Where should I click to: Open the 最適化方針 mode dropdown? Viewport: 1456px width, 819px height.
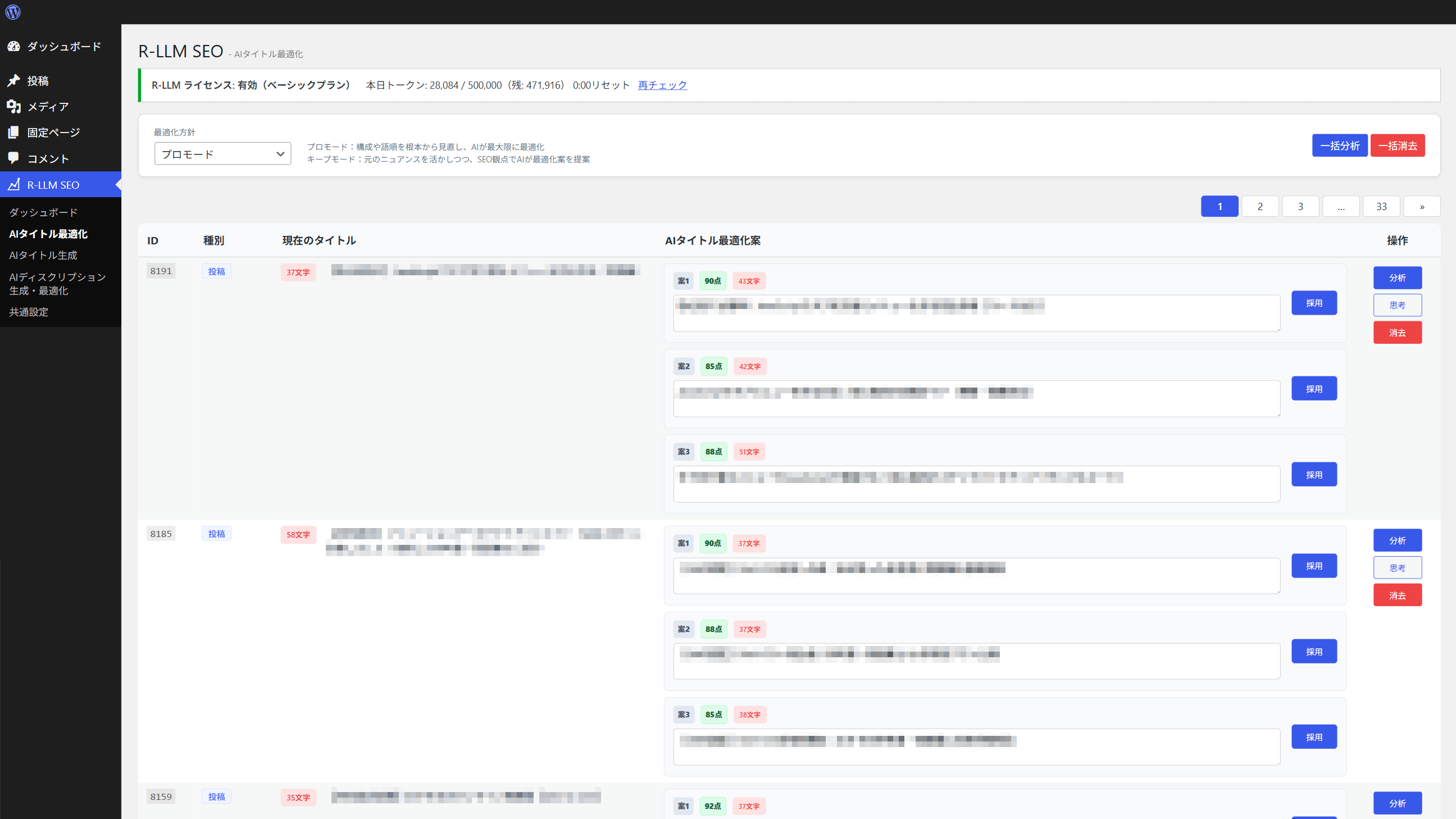(x=222, y=154)
